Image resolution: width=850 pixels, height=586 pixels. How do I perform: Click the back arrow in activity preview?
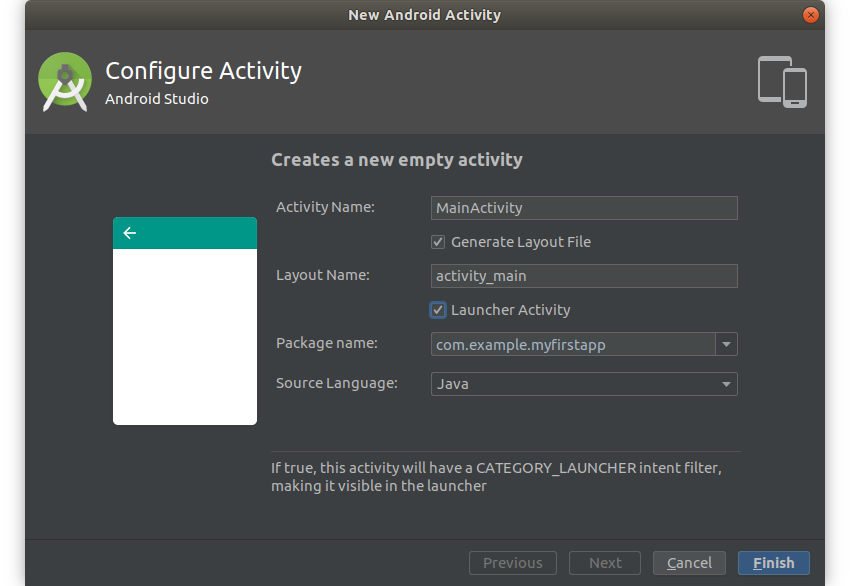129,233
